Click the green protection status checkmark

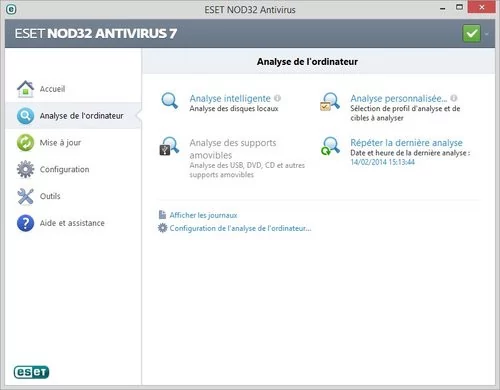[471, 33]
